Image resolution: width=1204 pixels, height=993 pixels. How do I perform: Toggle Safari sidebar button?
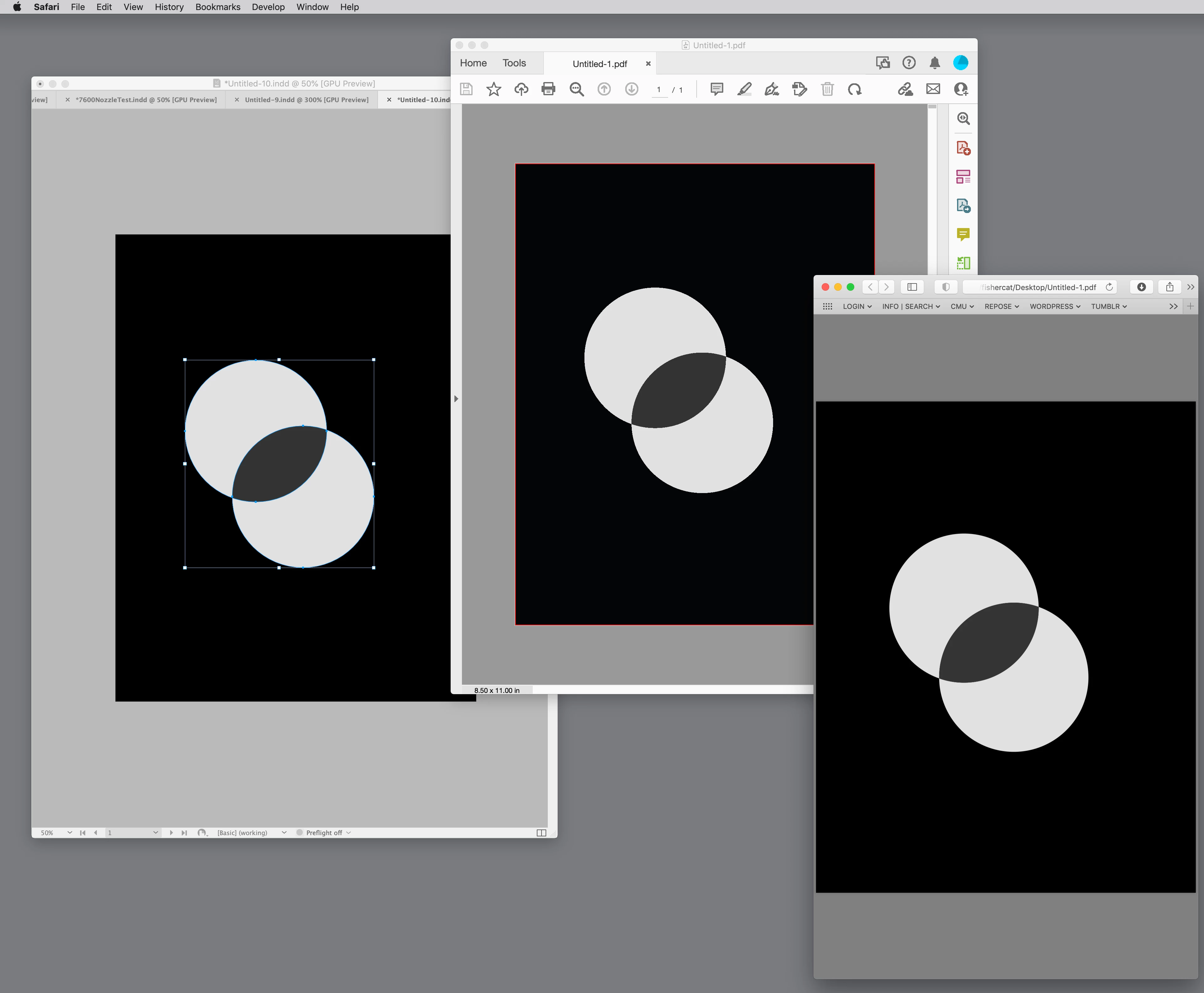[912, 287]
